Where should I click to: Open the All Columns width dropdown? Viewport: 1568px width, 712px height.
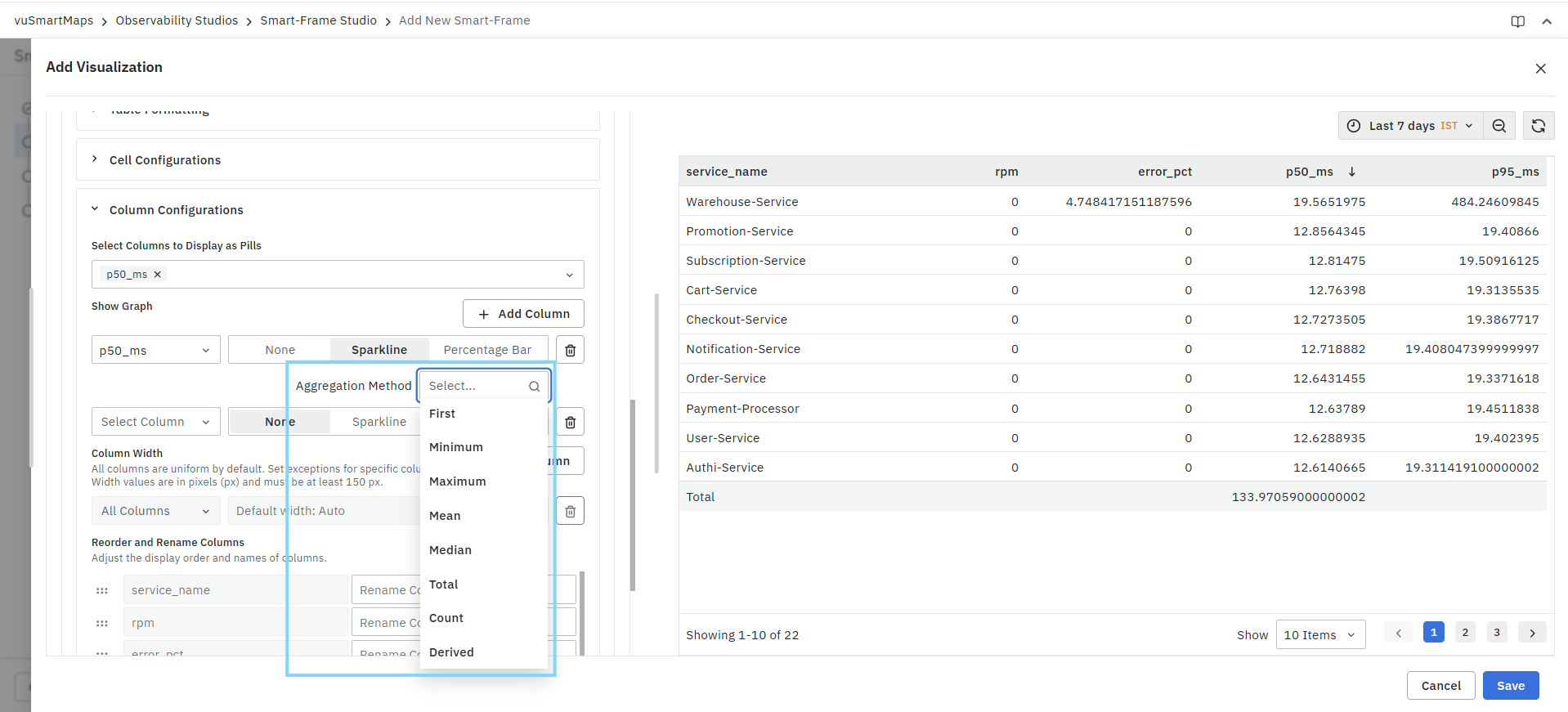(156, 511)
